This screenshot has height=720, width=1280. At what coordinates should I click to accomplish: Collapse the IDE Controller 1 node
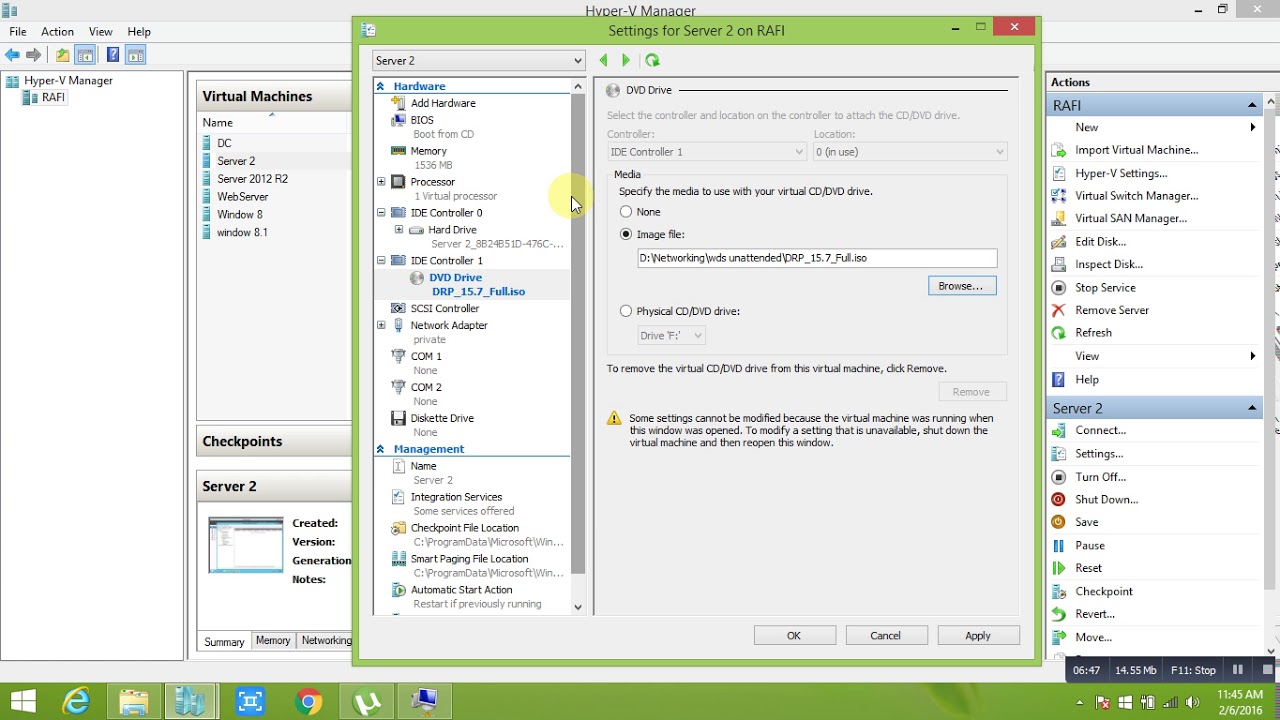(x=381, y=261)
